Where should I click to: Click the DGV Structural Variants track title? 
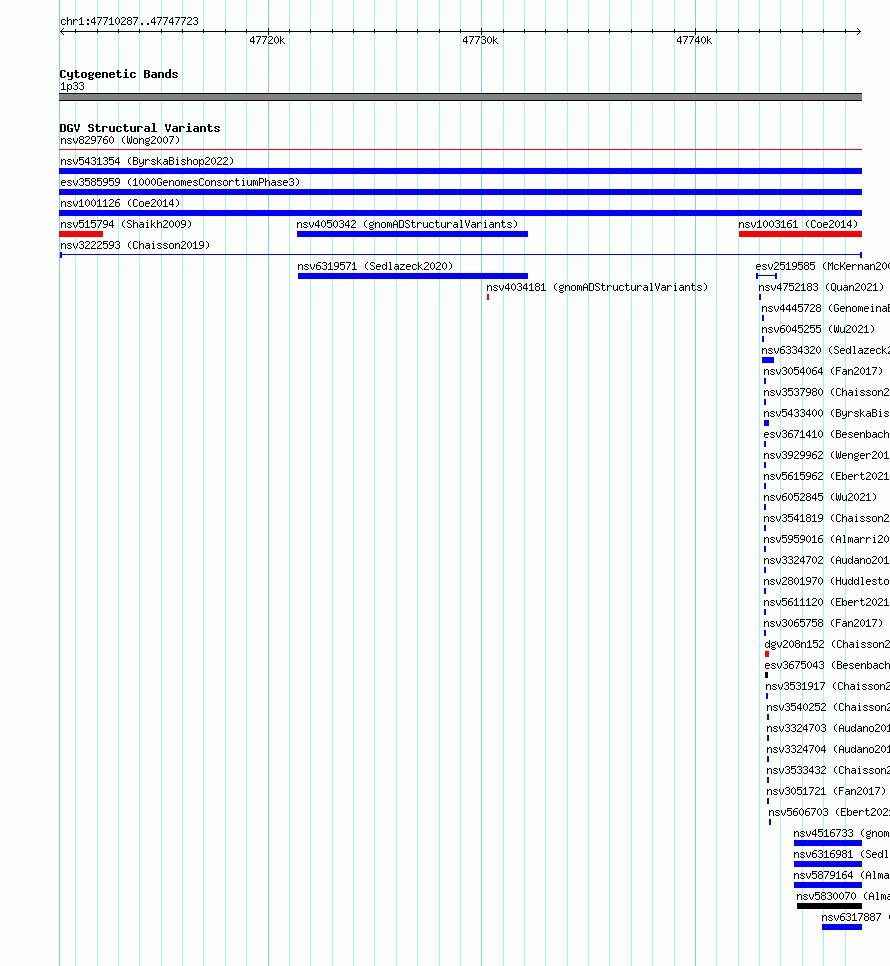[x=140, y=128]
